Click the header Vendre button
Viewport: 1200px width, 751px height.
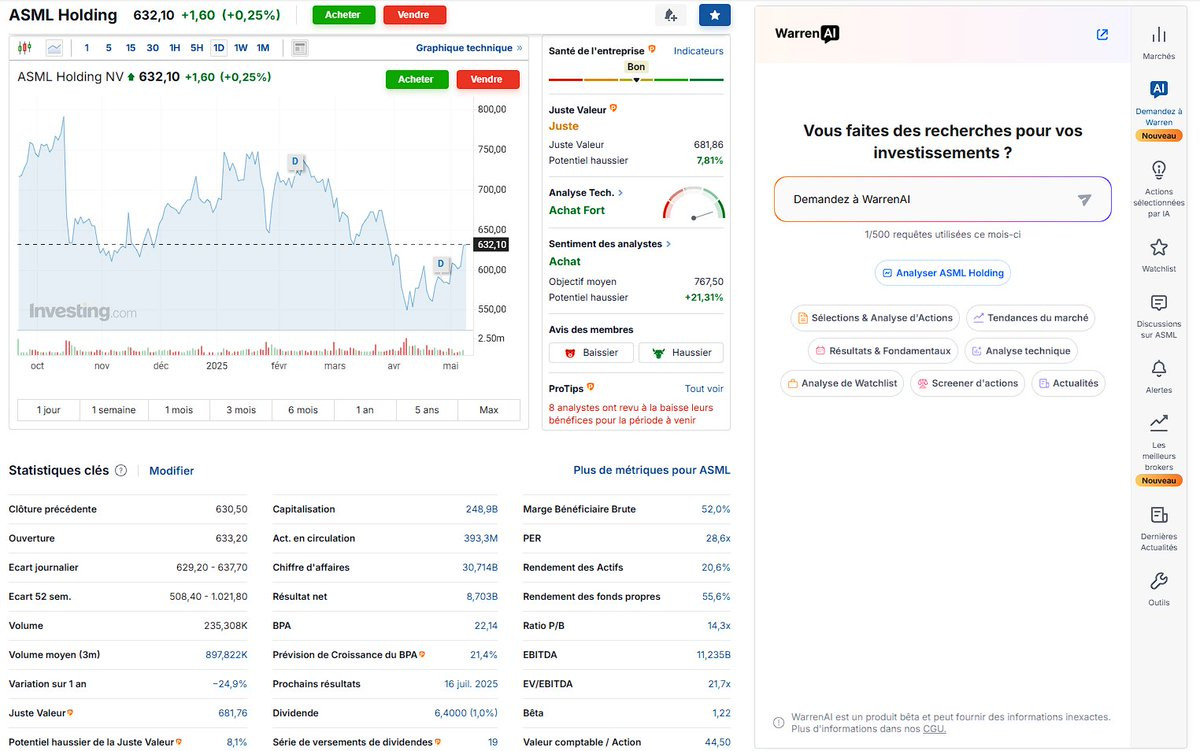tap(414, 15)
